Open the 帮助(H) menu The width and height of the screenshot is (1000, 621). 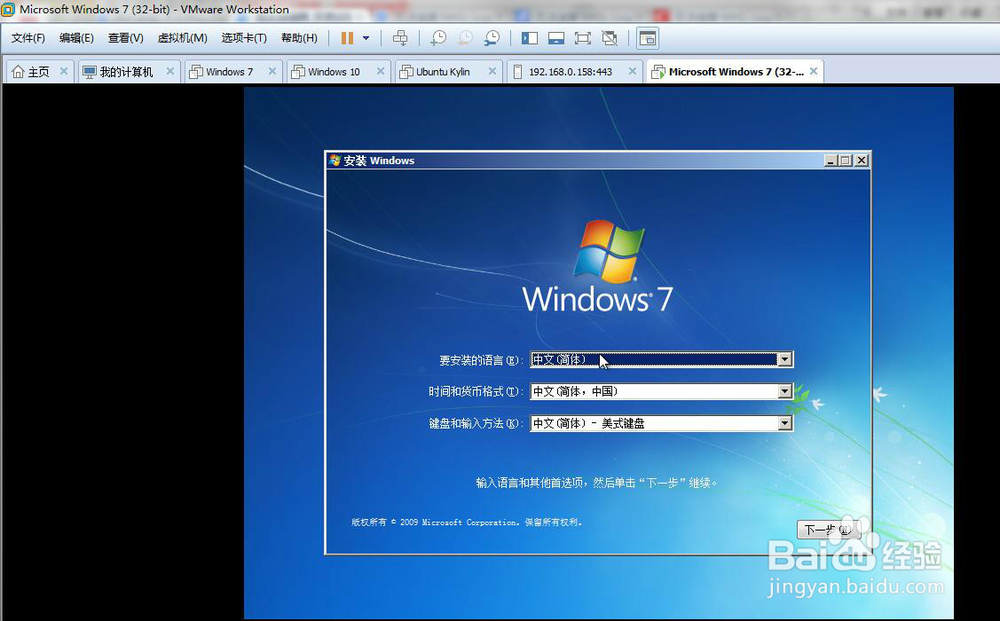coord(299,38)
